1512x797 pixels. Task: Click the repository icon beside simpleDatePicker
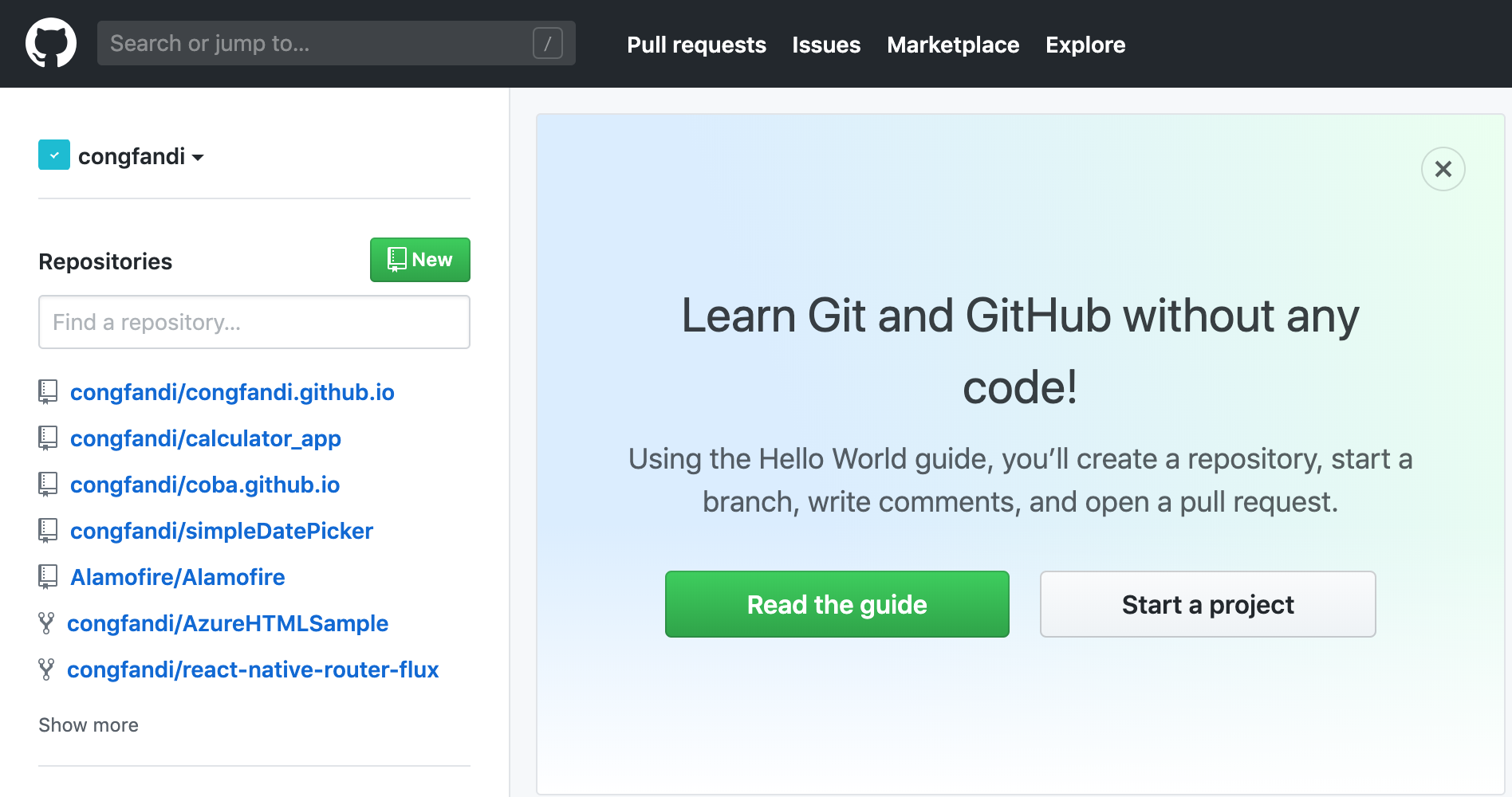(x=48, y=530)
